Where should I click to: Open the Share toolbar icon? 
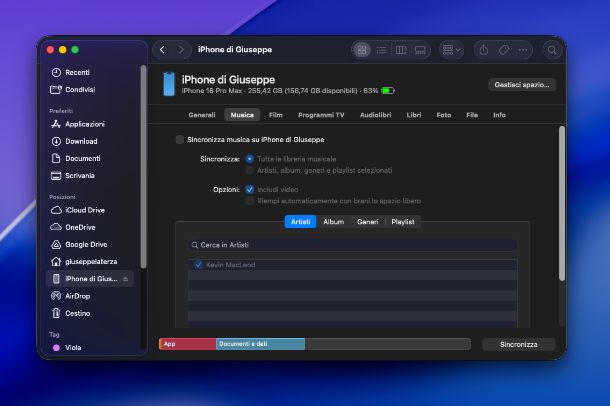[x=484, y=49]
